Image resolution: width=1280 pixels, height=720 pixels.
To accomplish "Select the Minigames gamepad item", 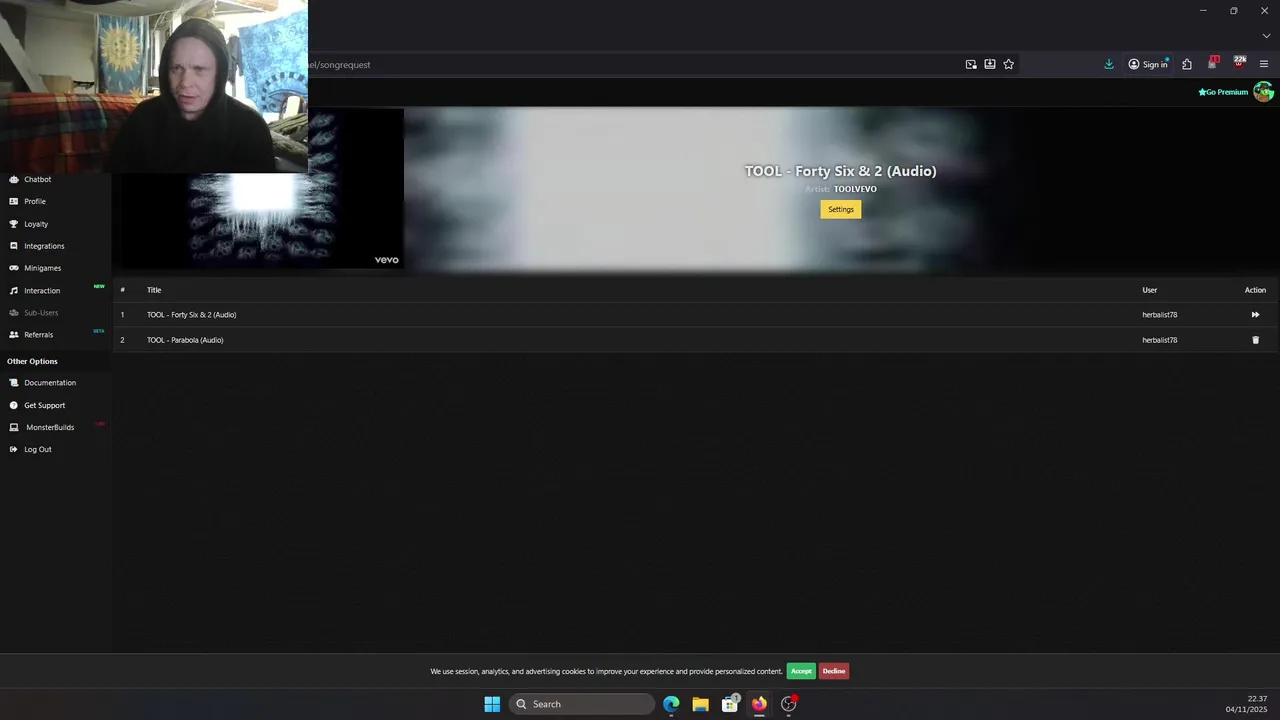I will point(42,268).
